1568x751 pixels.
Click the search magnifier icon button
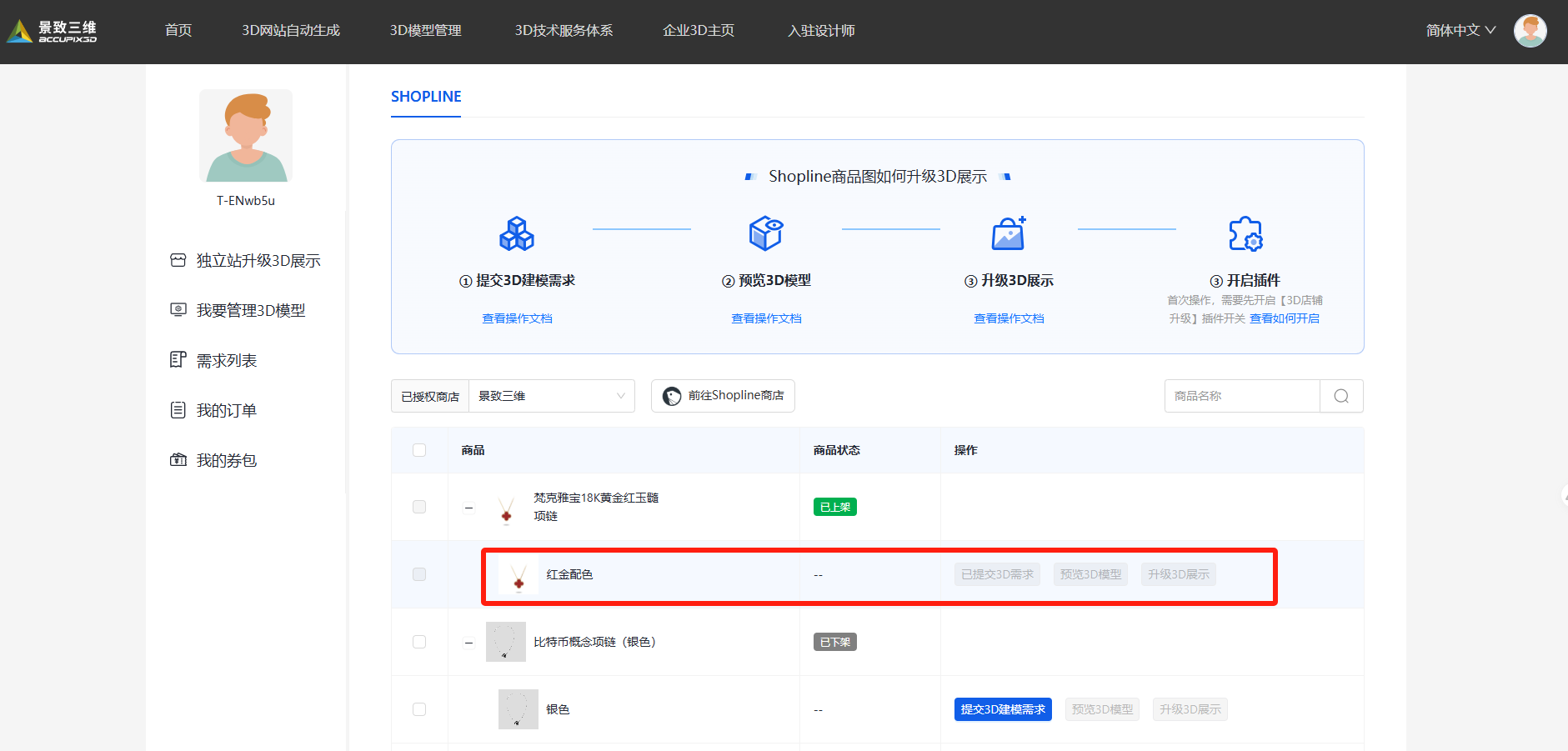pos(1341,396)
